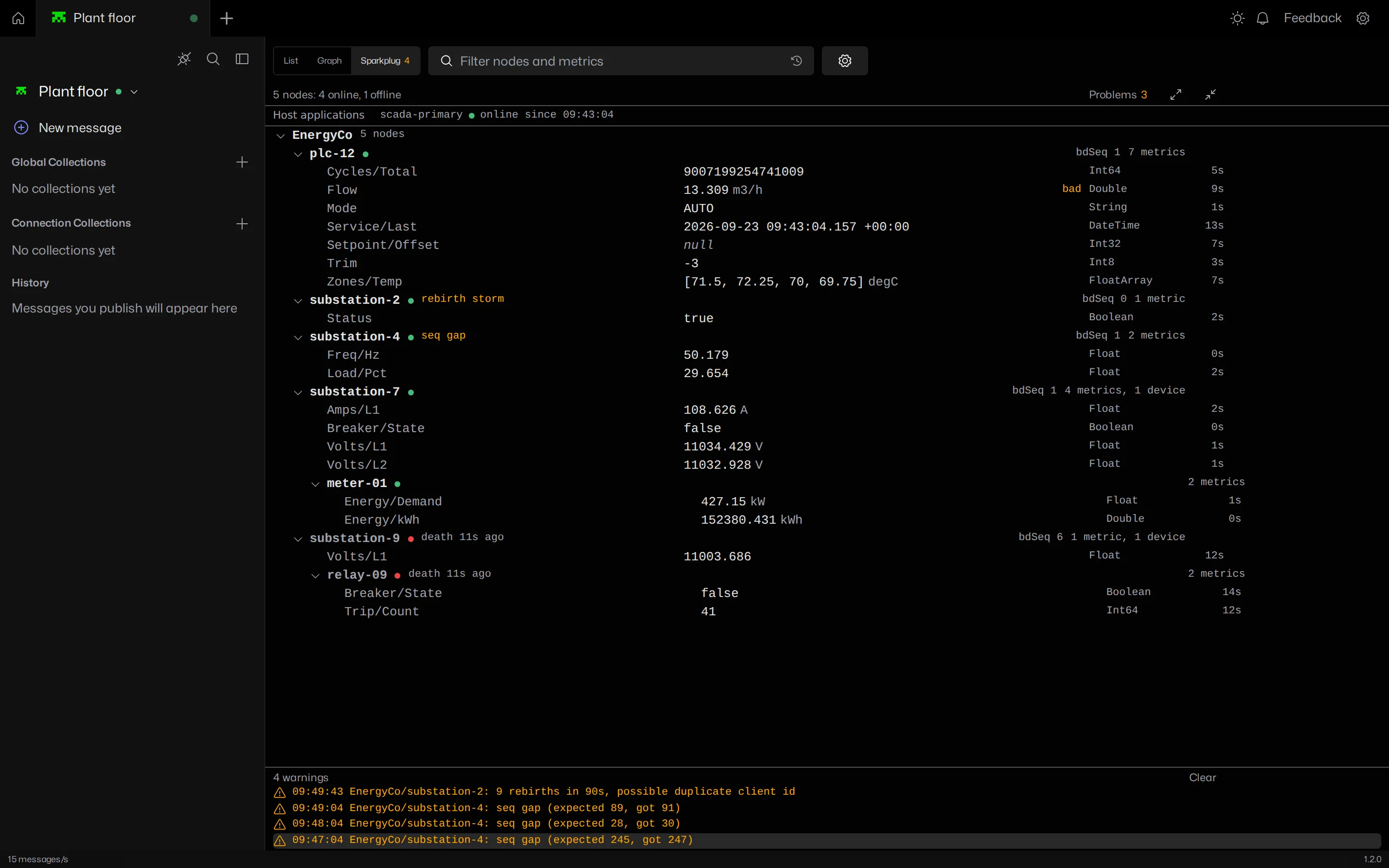Add a Global Collection with plus icon
Viewport: 1389px width, 868px height.
pos(242,163)
